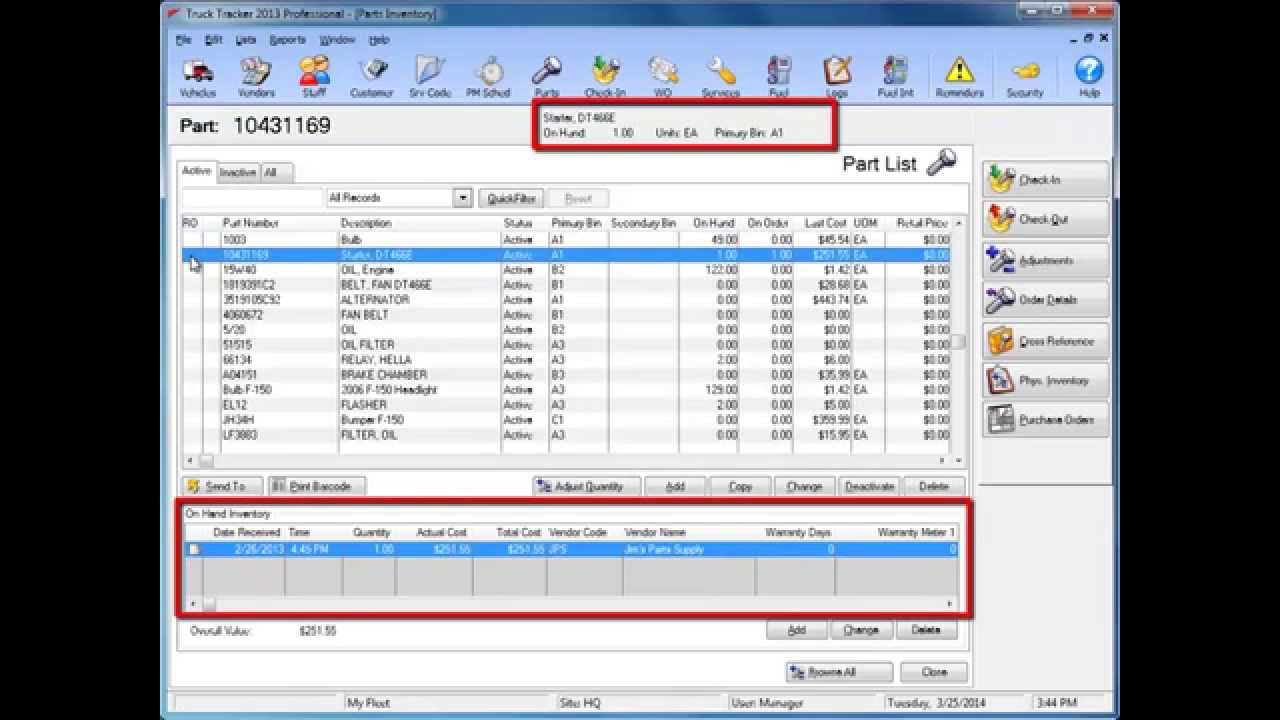This screenshot has width=1280, height=720.
Task: Open the Help question mark icon
Action: pos(1089,77)
